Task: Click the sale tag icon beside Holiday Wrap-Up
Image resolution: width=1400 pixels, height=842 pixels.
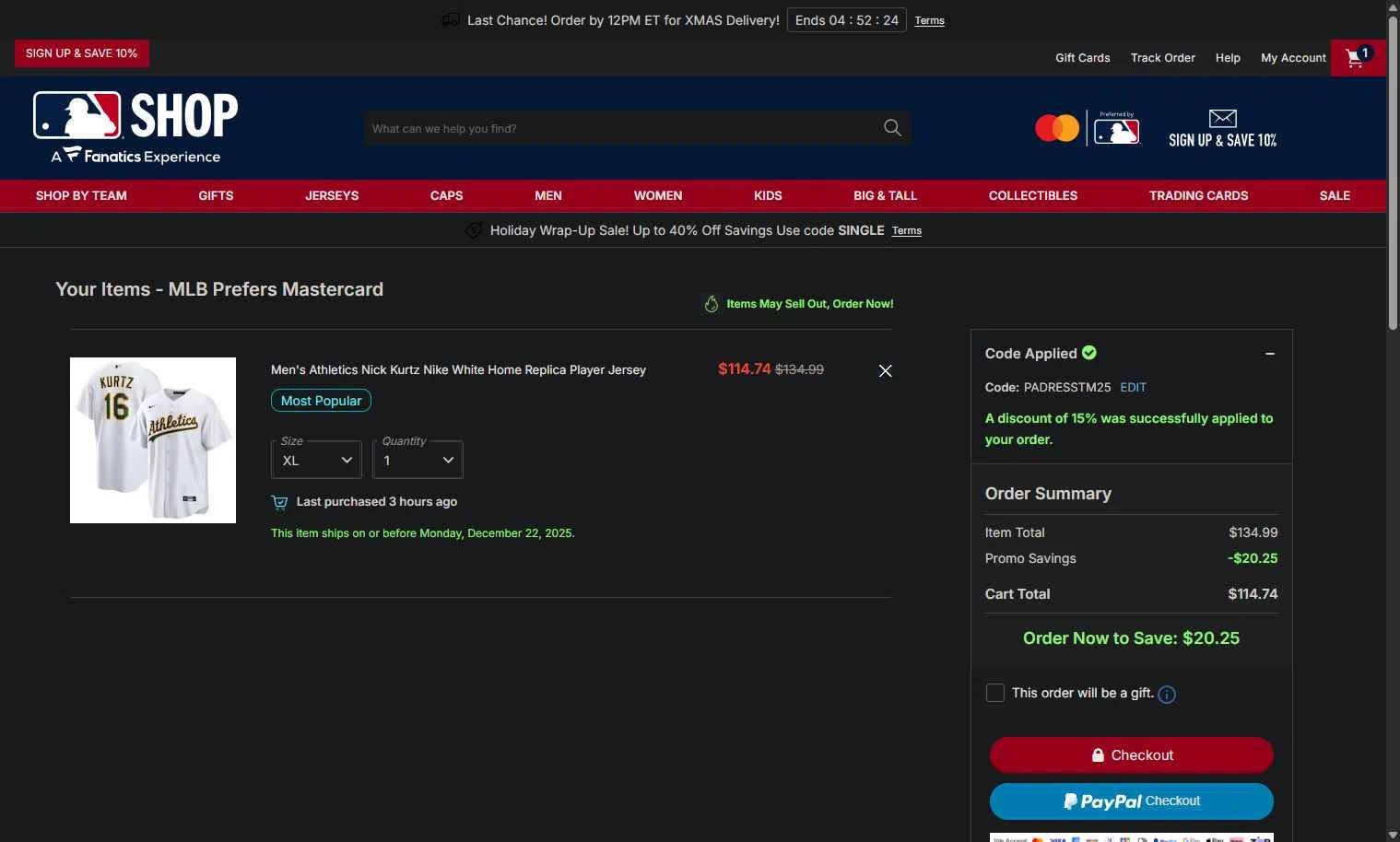Action: tap(474, 230)
